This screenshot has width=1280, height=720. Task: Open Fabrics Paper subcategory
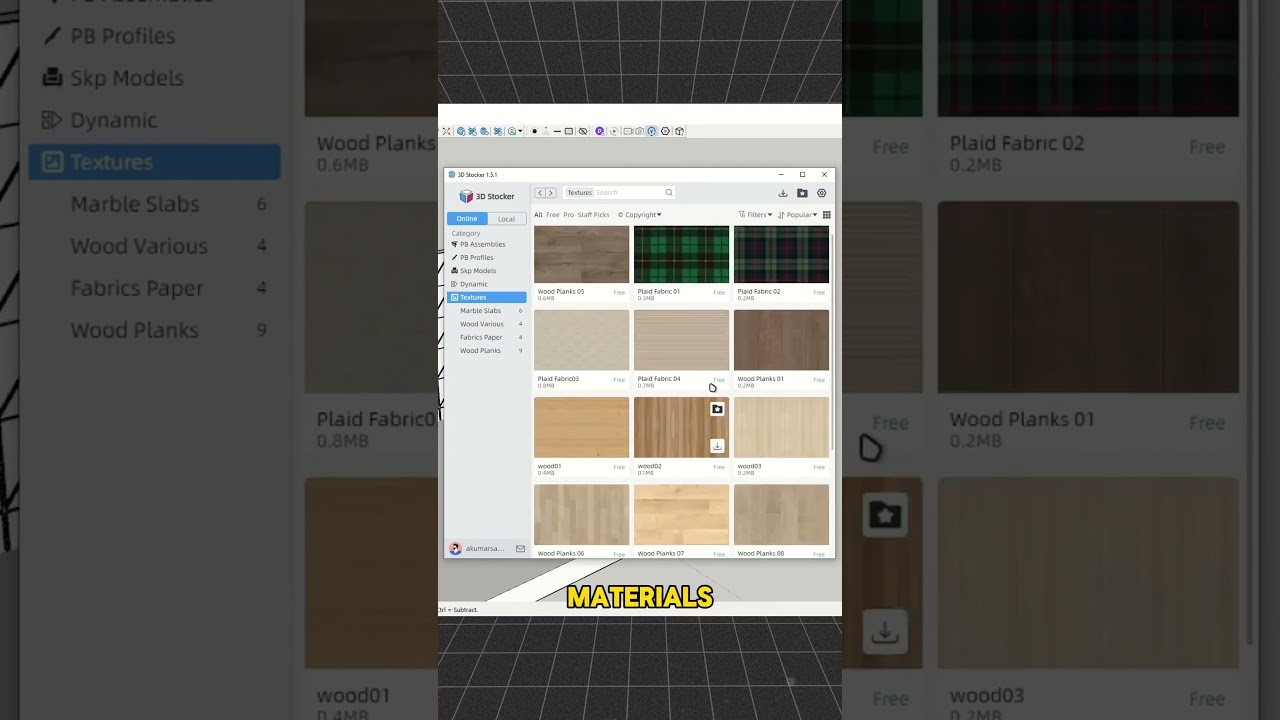pyautogui.click(x=487, y=337)
